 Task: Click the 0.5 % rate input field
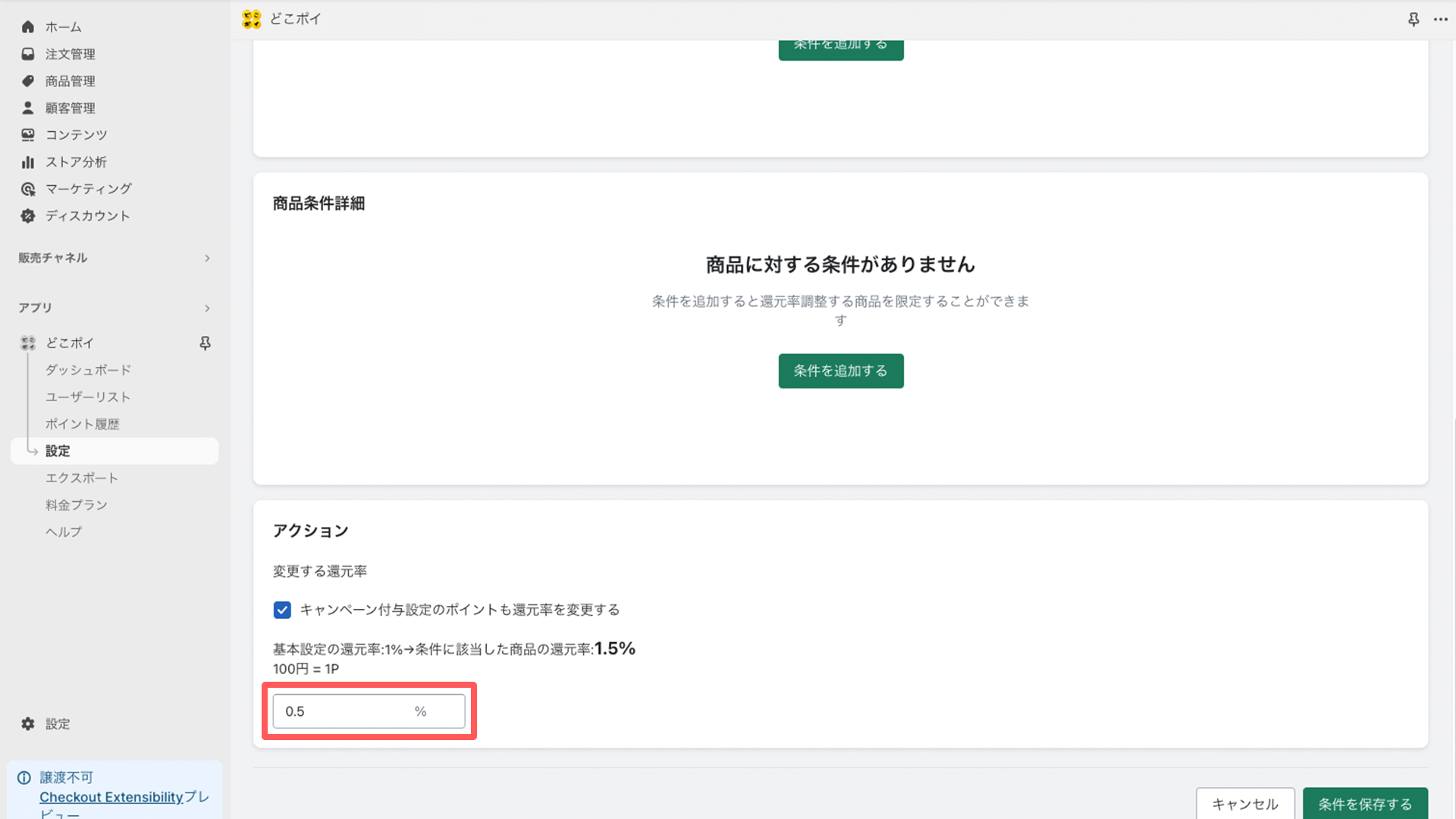[x=369, y=711]
